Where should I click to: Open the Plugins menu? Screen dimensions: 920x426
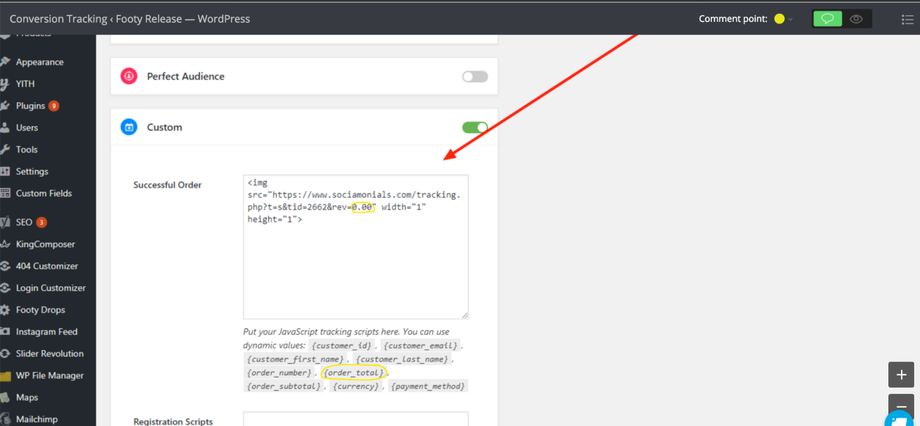(x=31, y=106)
